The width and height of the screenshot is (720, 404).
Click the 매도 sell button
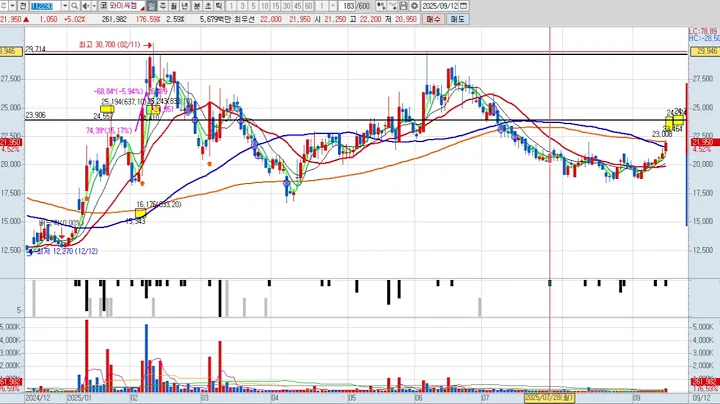[x=457, y=19]
